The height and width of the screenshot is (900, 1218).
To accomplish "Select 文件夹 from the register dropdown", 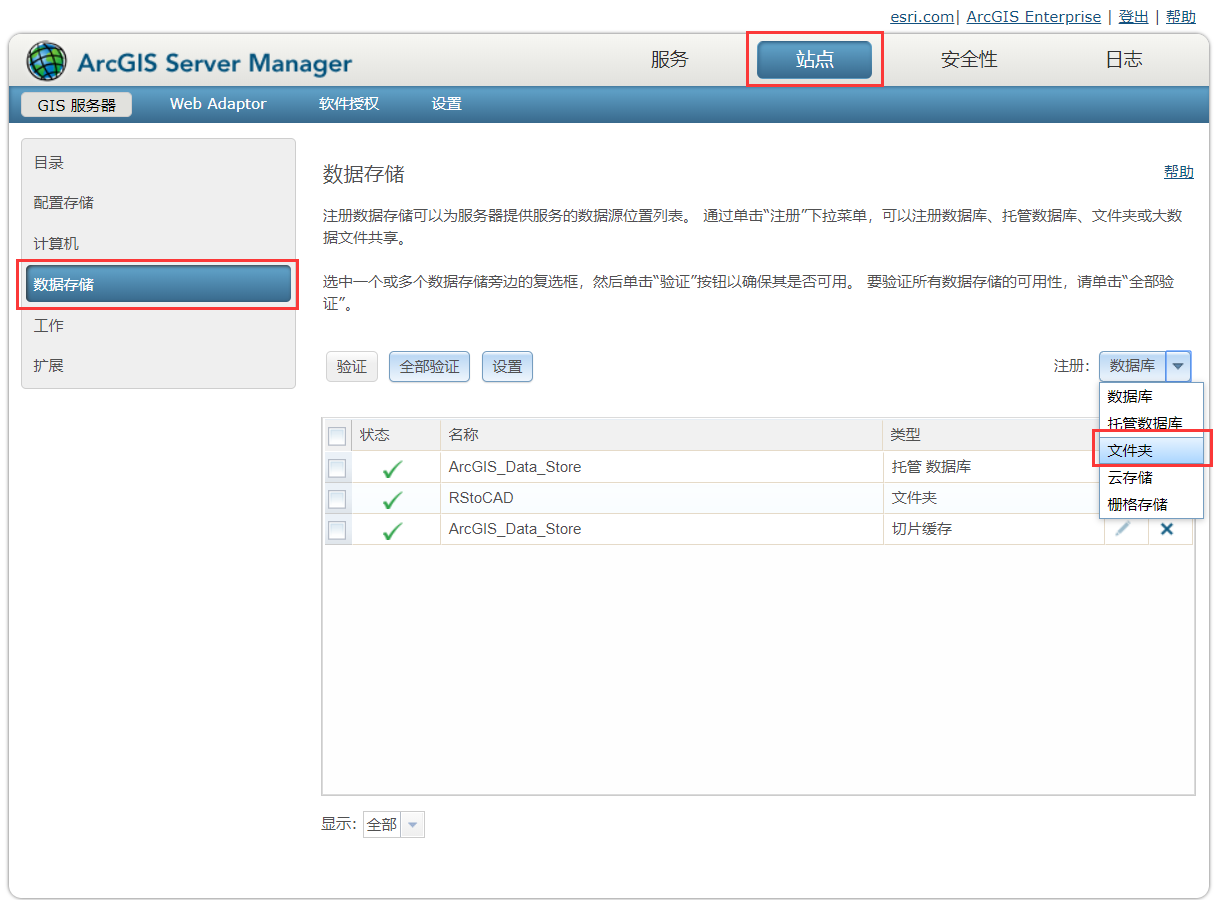I will 1128,449.
